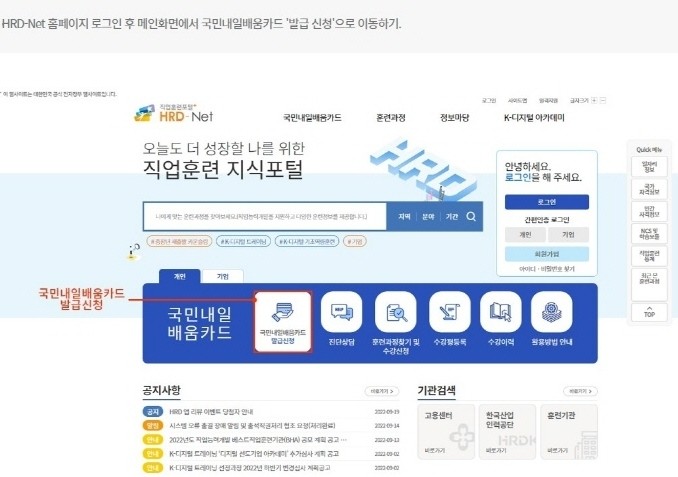Open Quick menu 일자리 정보
678x477 pixels.
pos(649,166)
